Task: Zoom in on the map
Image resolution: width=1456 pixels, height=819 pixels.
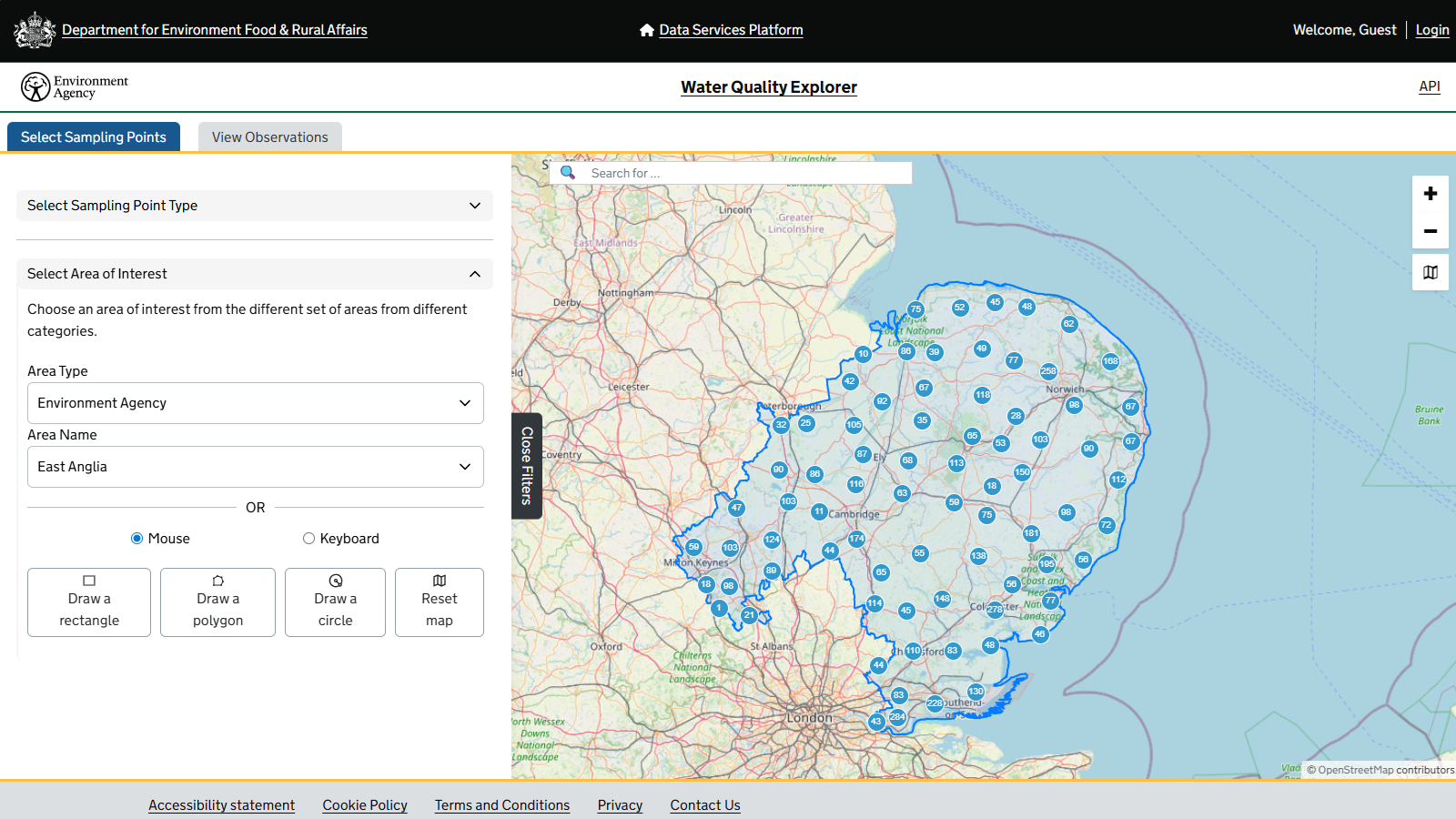Action: coord(1430,194)
